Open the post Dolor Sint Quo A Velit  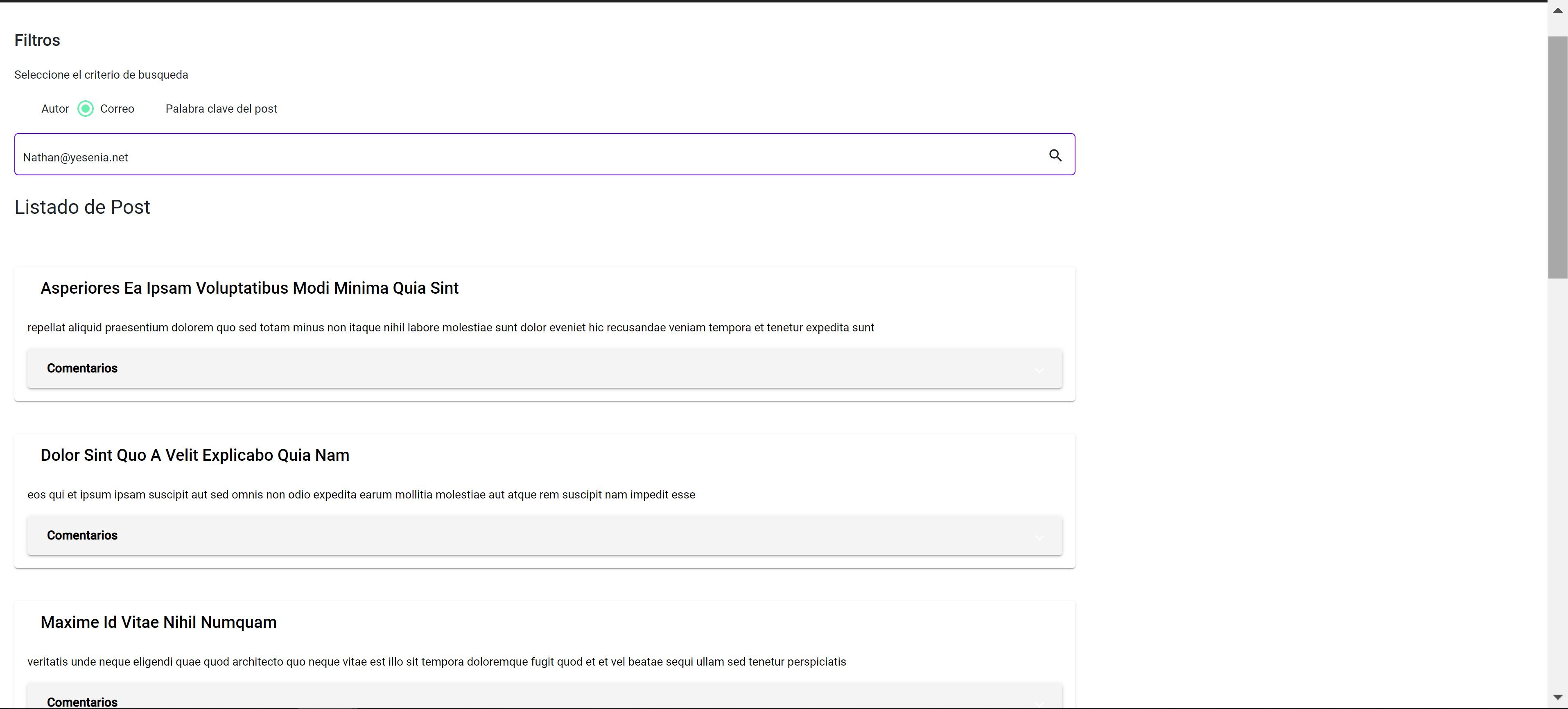pyautogui.click(x=194, y=455)
